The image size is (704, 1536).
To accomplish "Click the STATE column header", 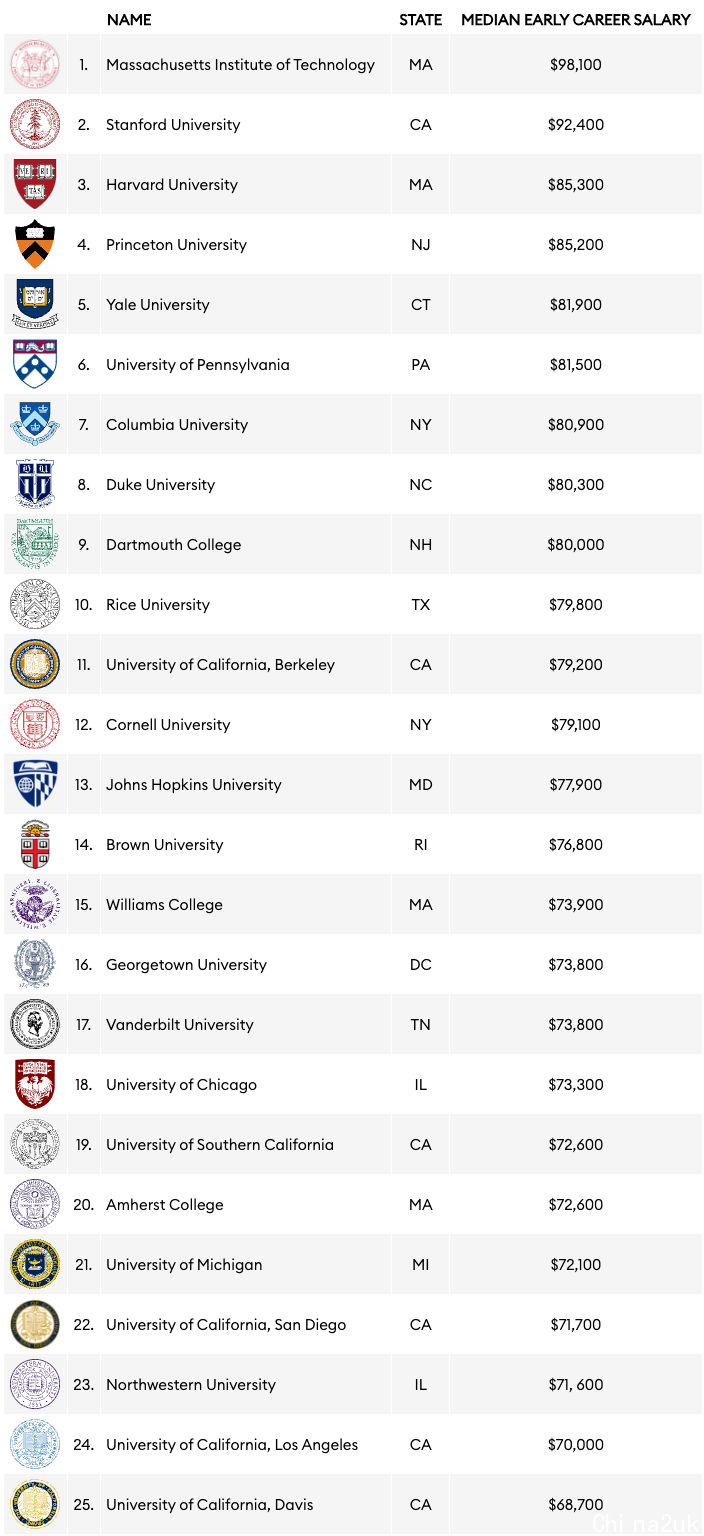I will click(421, 19).
